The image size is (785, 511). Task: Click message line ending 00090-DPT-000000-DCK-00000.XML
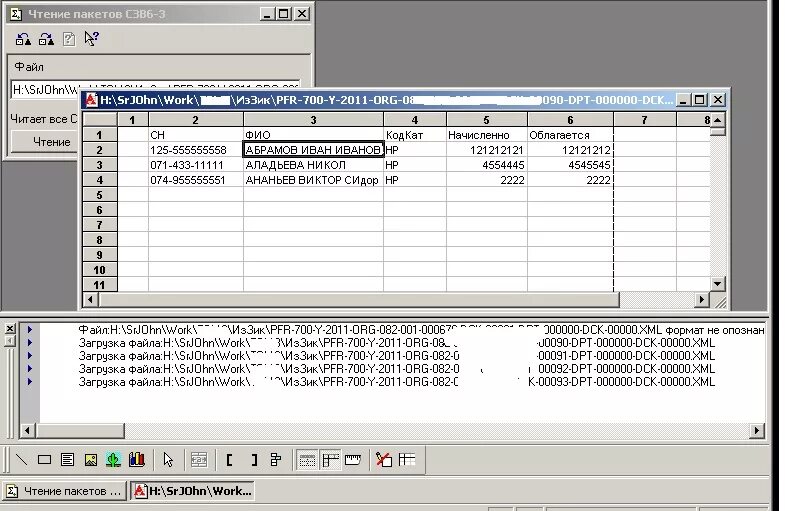click(397, 343)
